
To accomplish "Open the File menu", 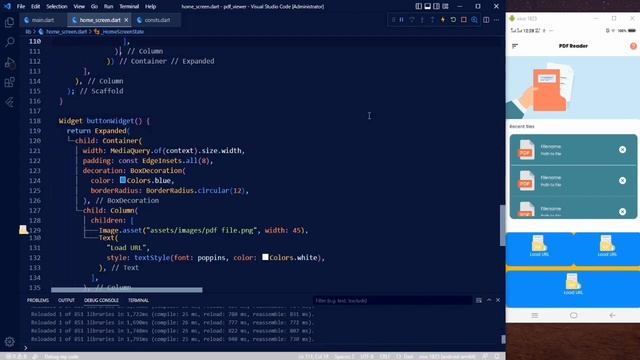I will tap(21, 7).
